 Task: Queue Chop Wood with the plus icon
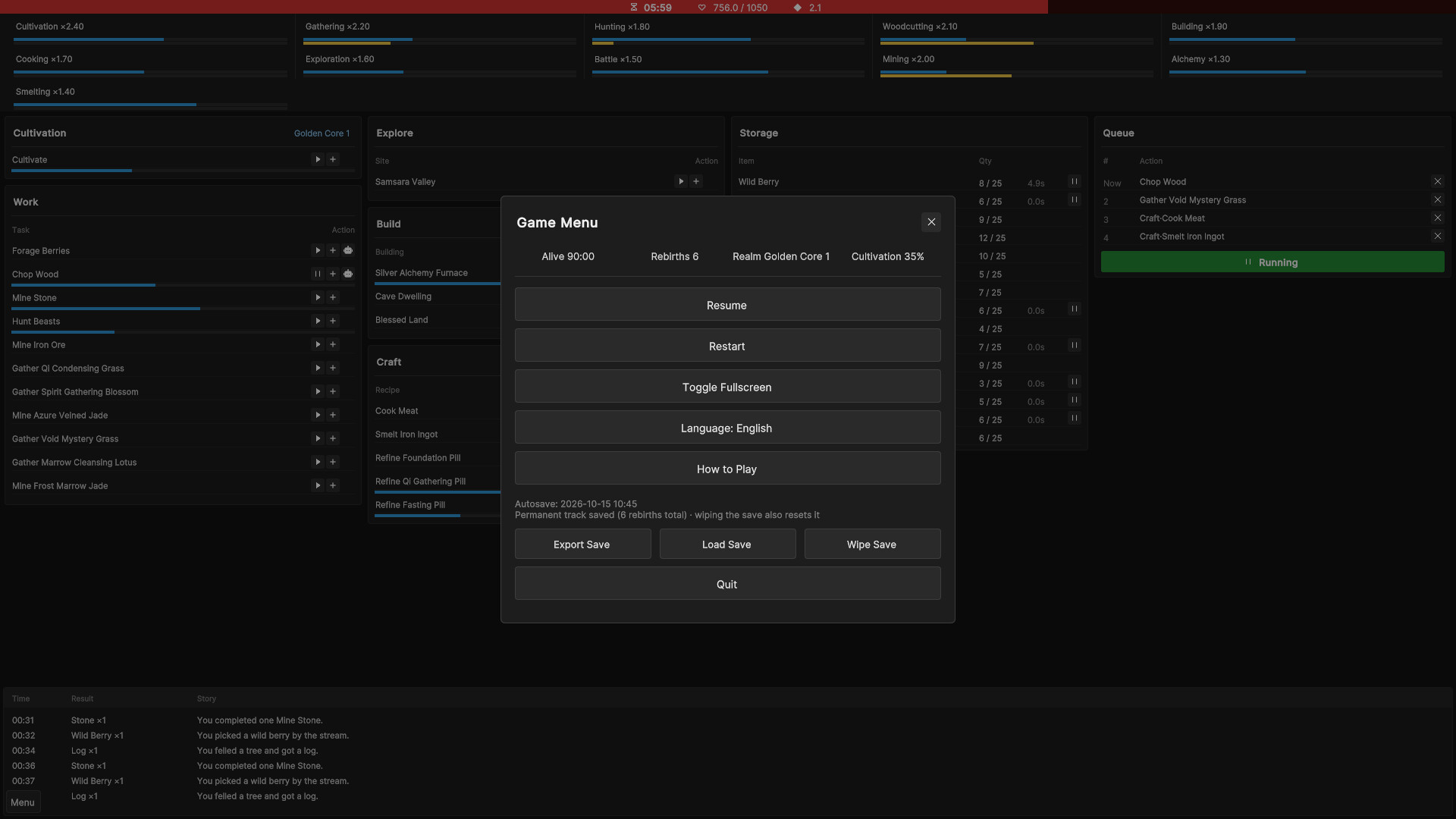[x=333, y=274]
